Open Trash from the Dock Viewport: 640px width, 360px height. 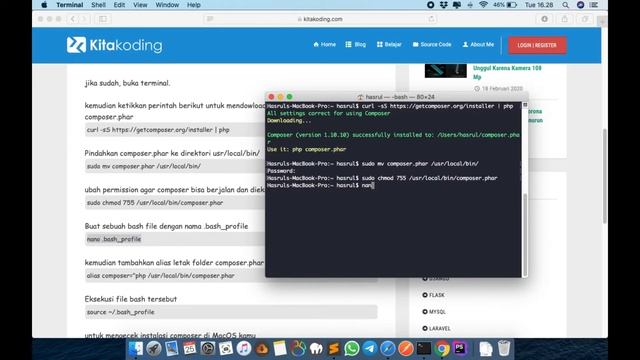504,349
